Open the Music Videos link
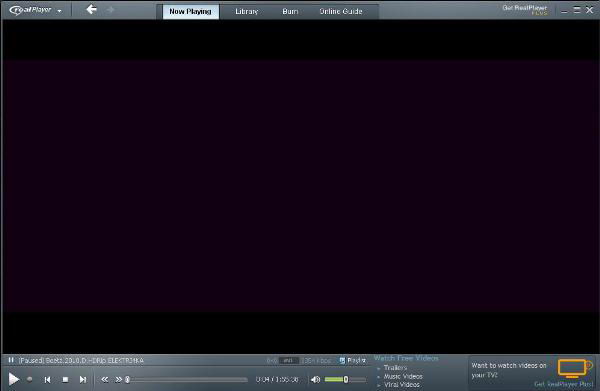 click(403, 376)
